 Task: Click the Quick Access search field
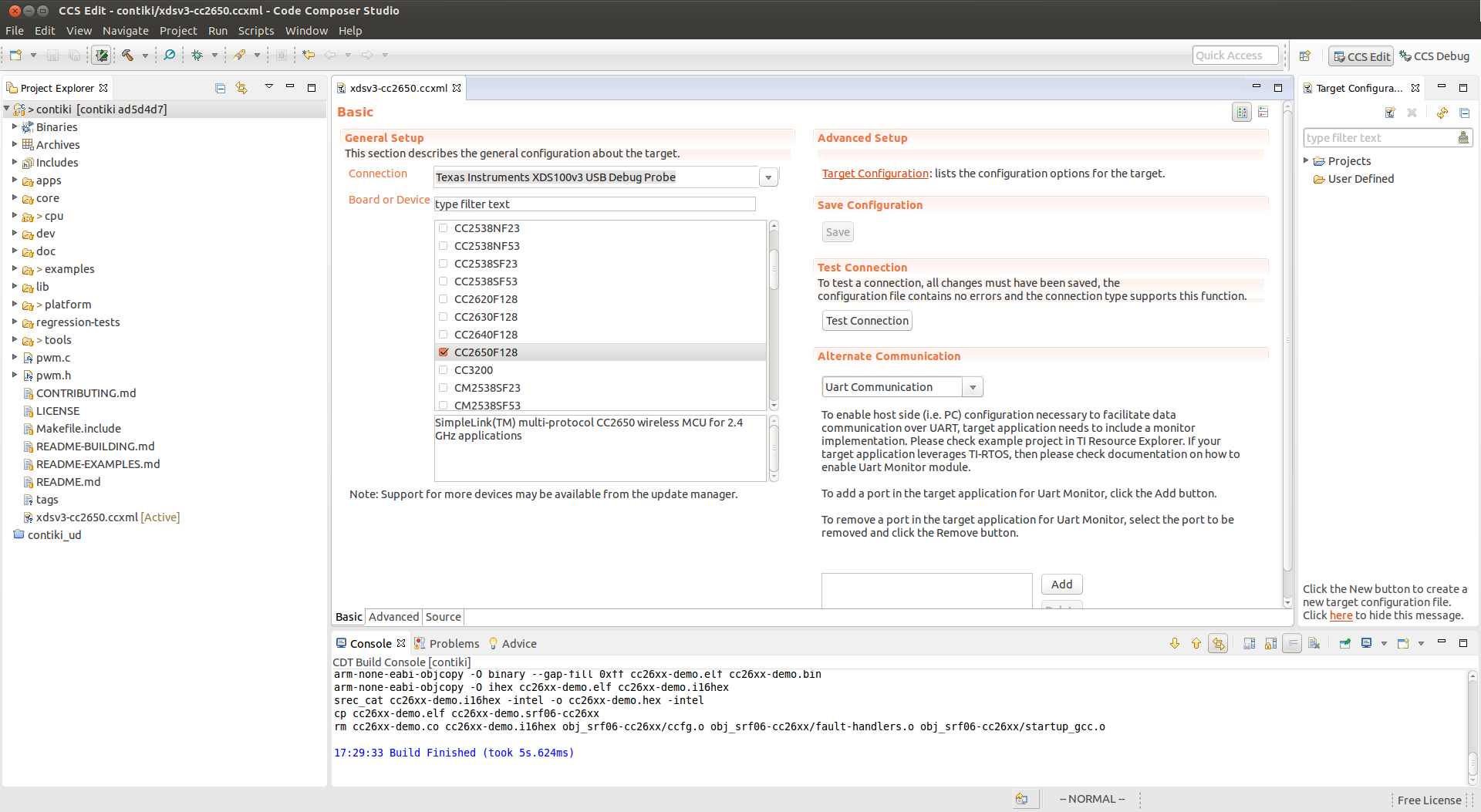[1235, 56]
